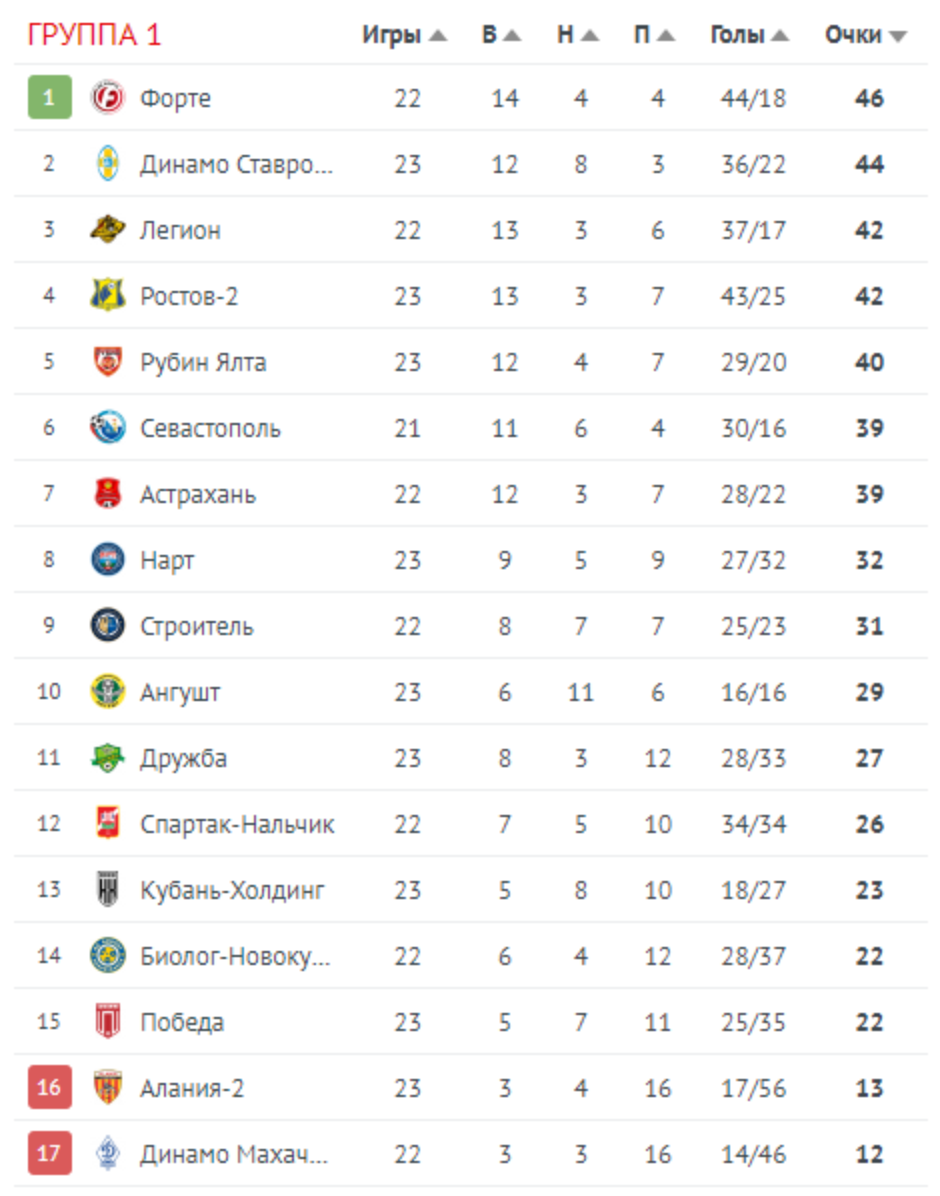Click the Форте team logo icon
The width and height of the screenshot is (940, 1196).
click(x=108, y=98)
